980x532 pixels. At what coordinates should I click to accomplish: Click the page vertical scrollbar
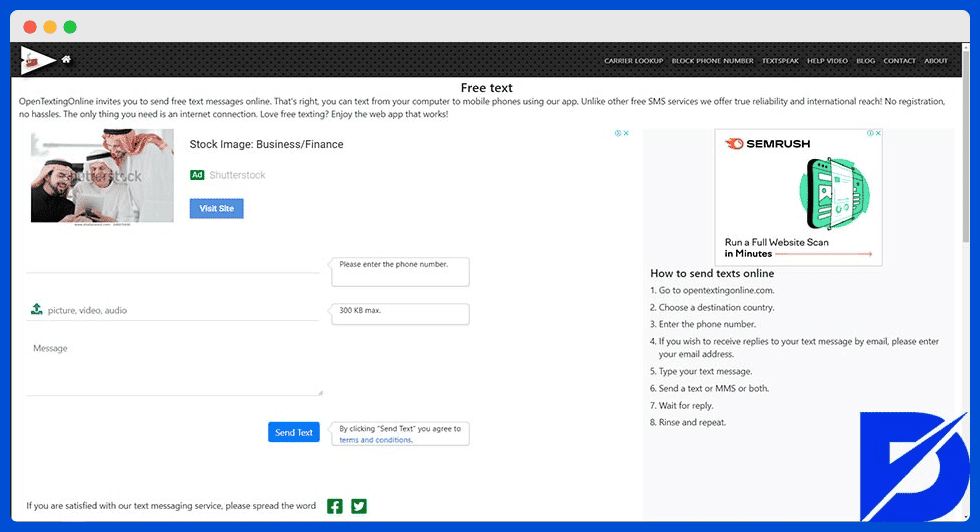coord(966,147)
